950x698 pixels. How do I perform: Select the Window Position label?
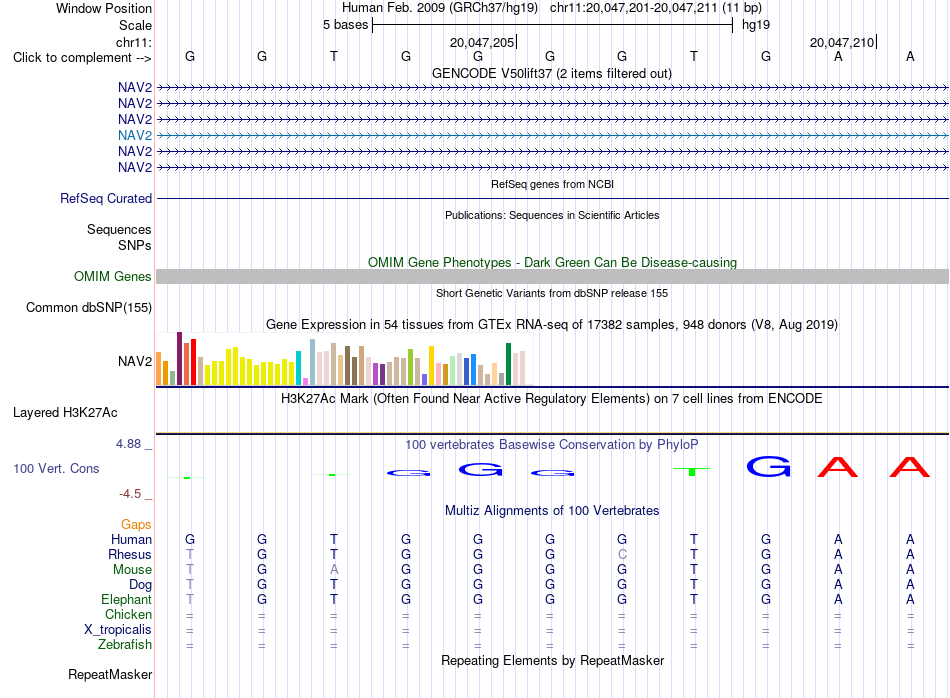point(104,8)
